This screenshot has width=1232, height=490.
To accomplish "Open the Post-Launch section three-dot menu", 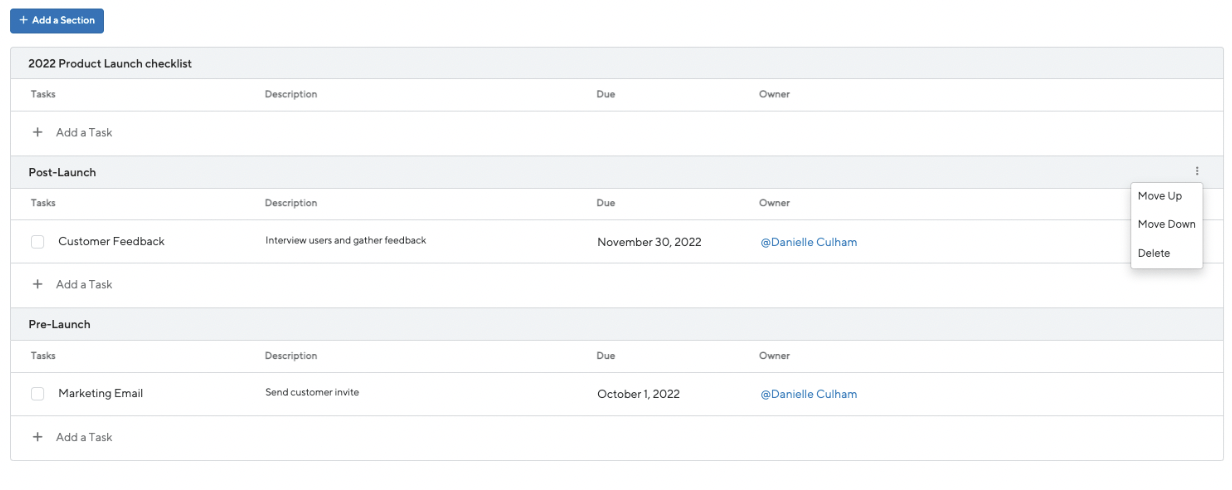I will (1197, 172).
